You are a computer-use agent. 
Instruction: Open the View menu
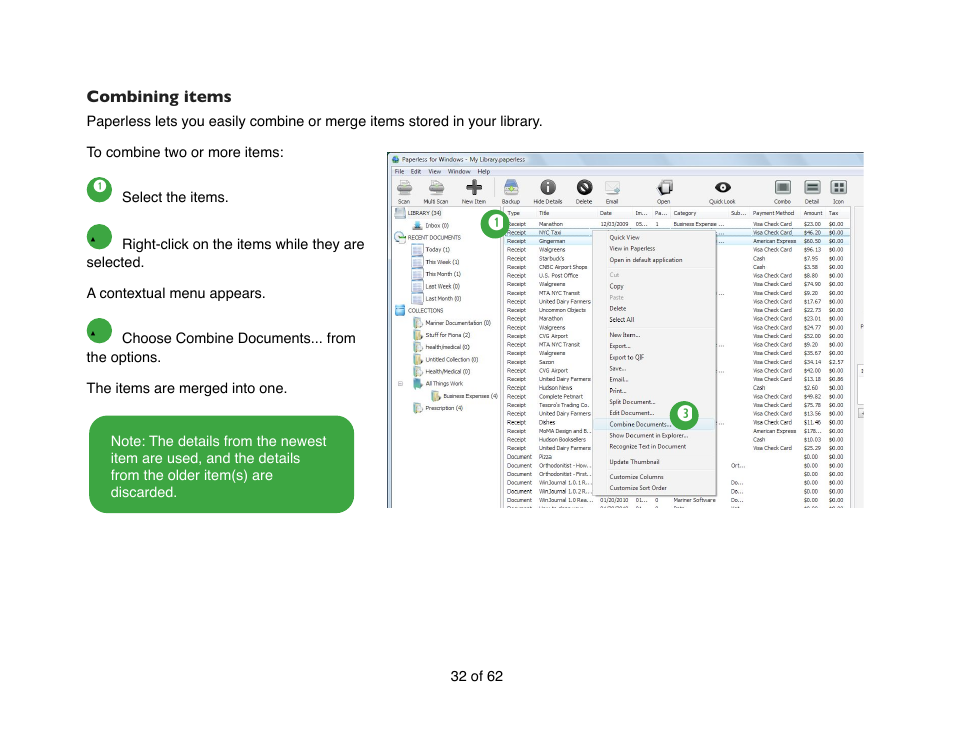coord(434,172)
